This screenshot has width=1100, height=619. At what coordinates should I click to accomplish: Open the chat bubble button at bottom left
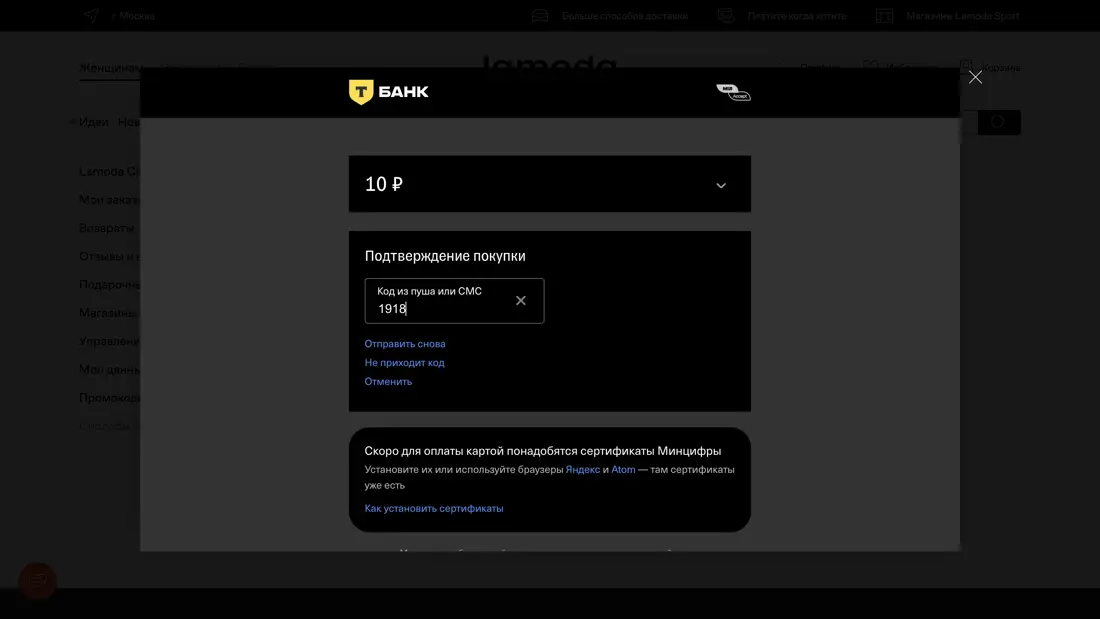coord(38,580)
